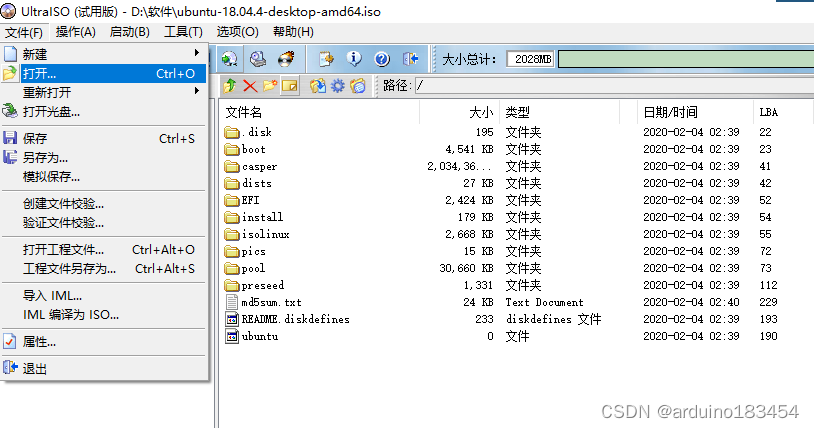Screen dimensions: 814x428
Task: Click the rename label icon in second toolbar
Action: [x=290, y=86]
